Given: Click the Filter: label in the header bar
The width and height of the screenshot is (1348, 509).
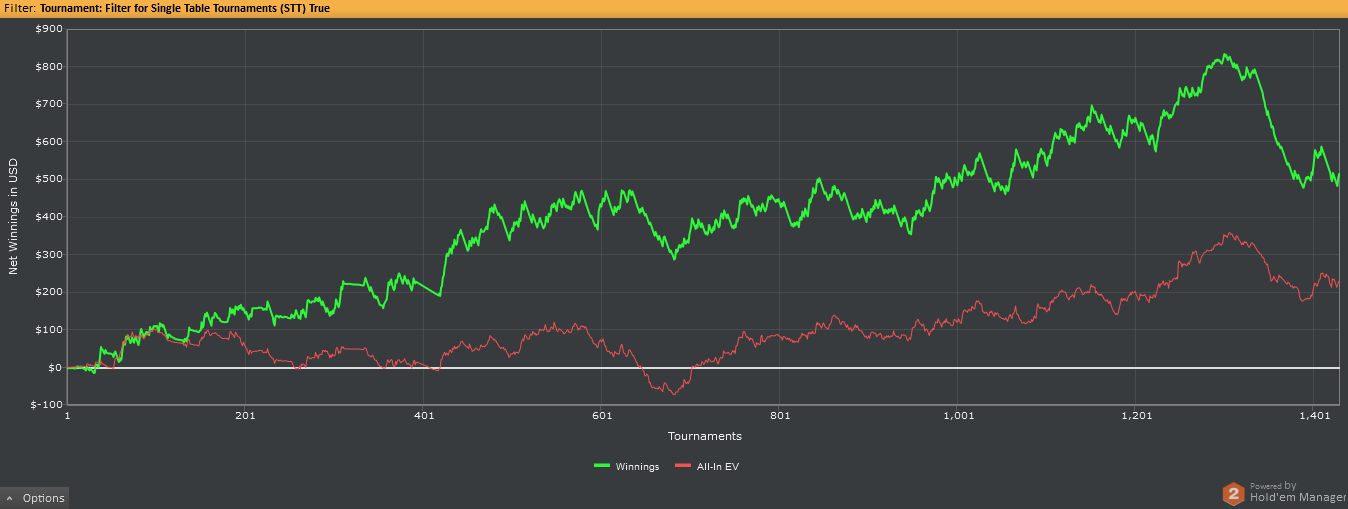Looking at the screenshot, I should click(x=20, y=7).
